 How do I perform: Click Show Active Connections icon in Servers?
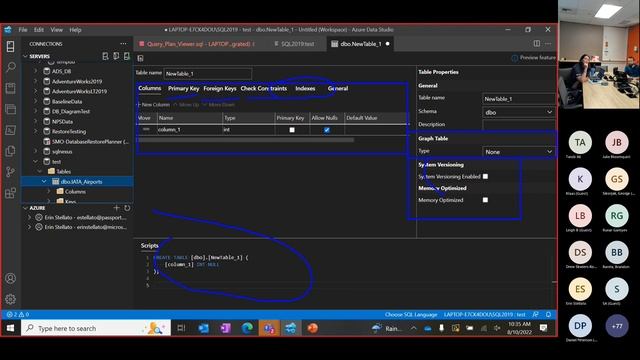click(x=127, y=56)
